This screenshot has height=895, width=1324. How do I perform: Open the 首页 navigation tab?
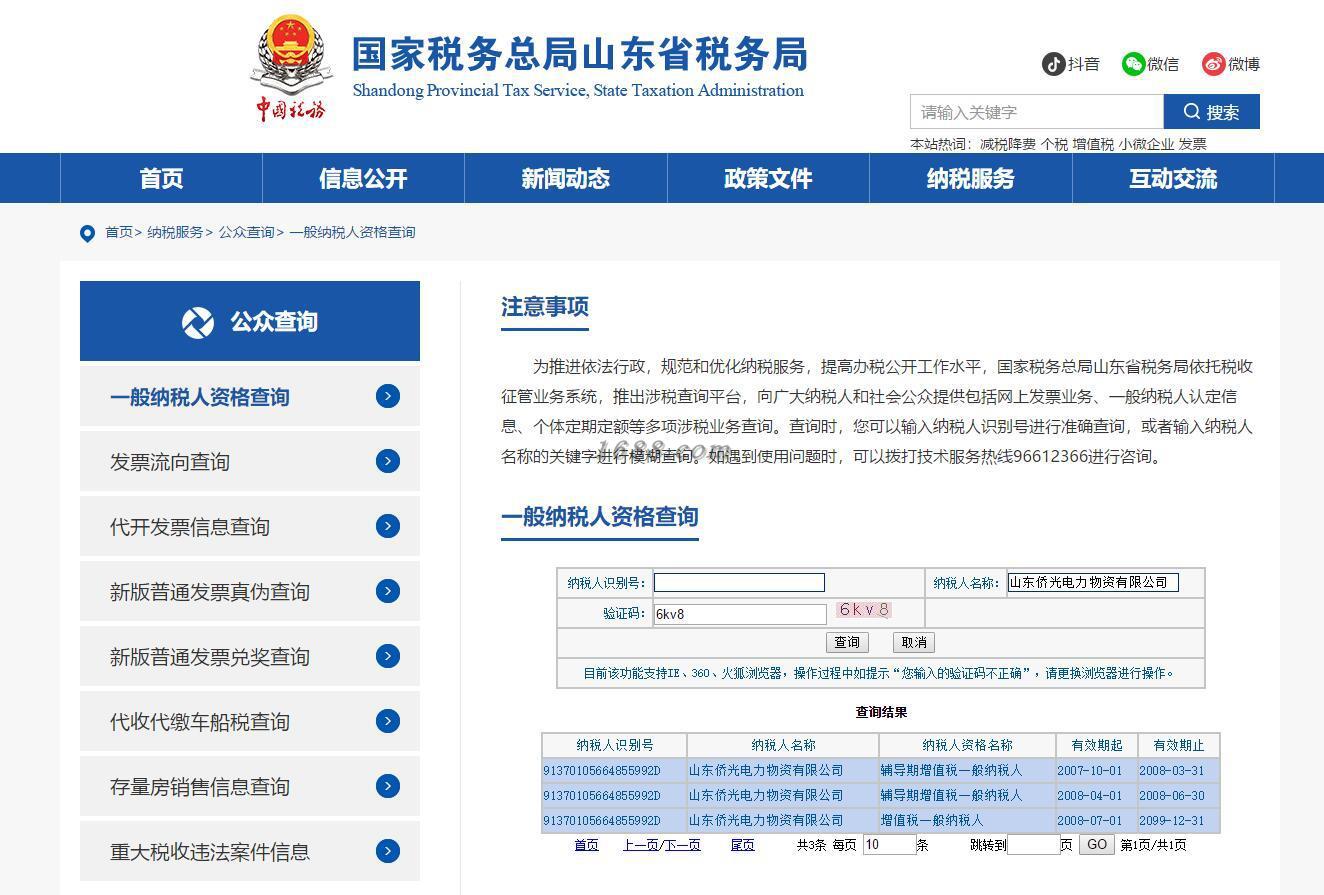click(x=161, y=178)
